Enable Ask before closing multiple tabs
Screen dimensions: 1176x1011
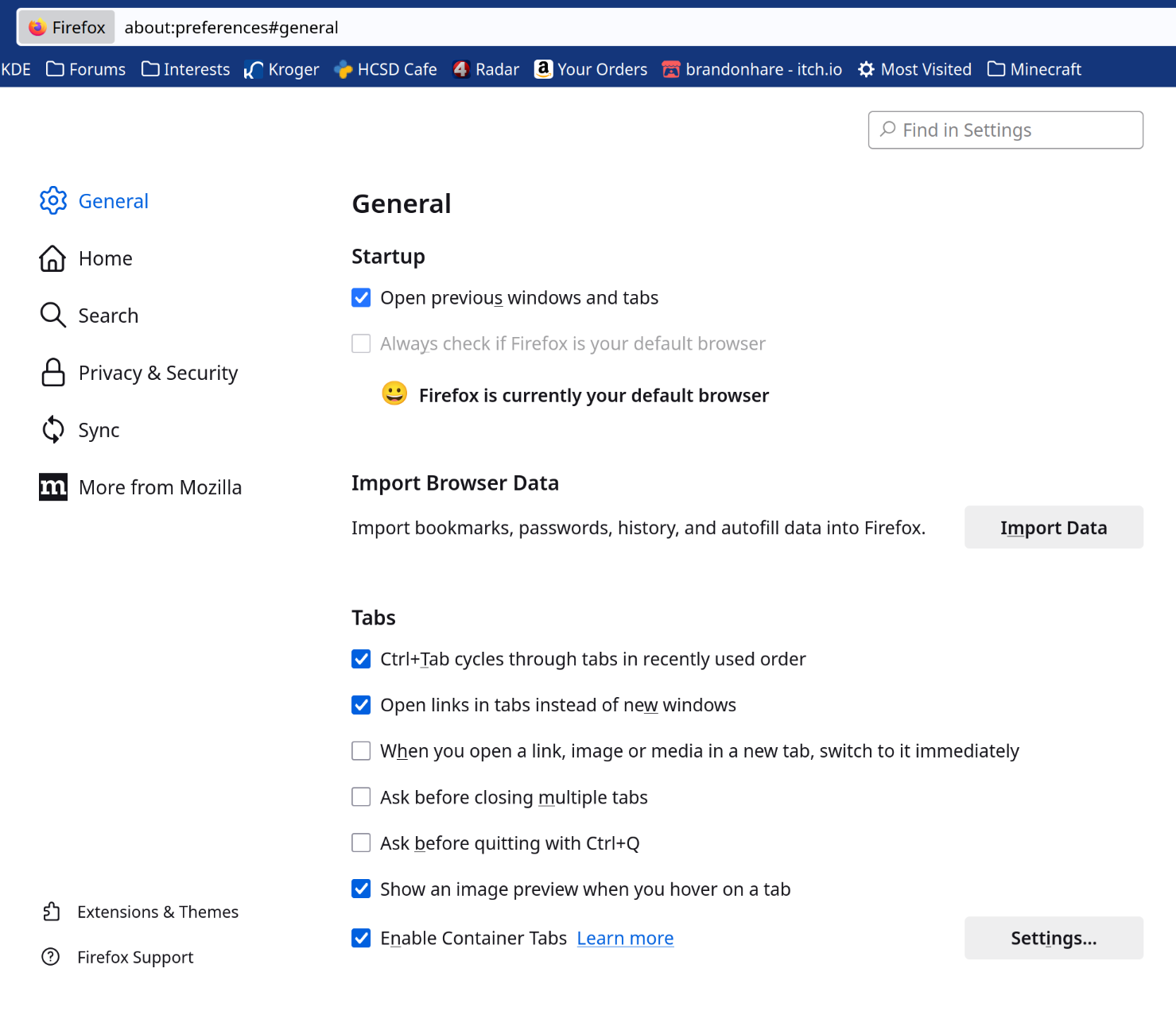tap(361, 797)
